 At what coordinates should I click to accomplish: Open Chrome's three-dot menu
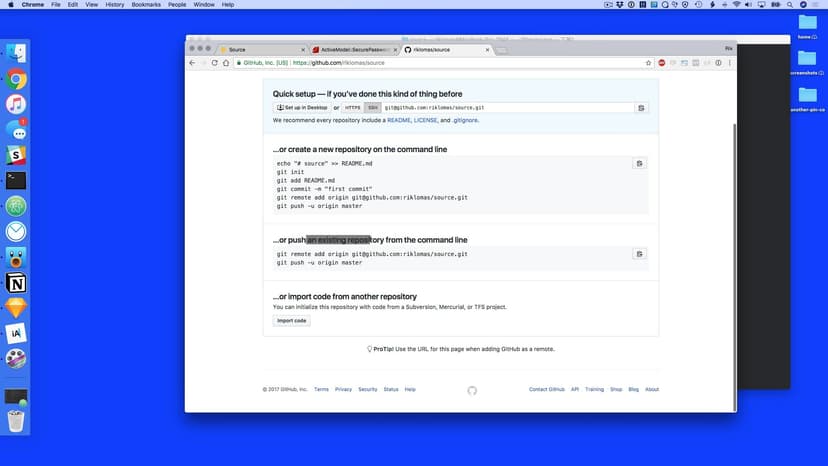pyautogui.click(x=729, y=63)
